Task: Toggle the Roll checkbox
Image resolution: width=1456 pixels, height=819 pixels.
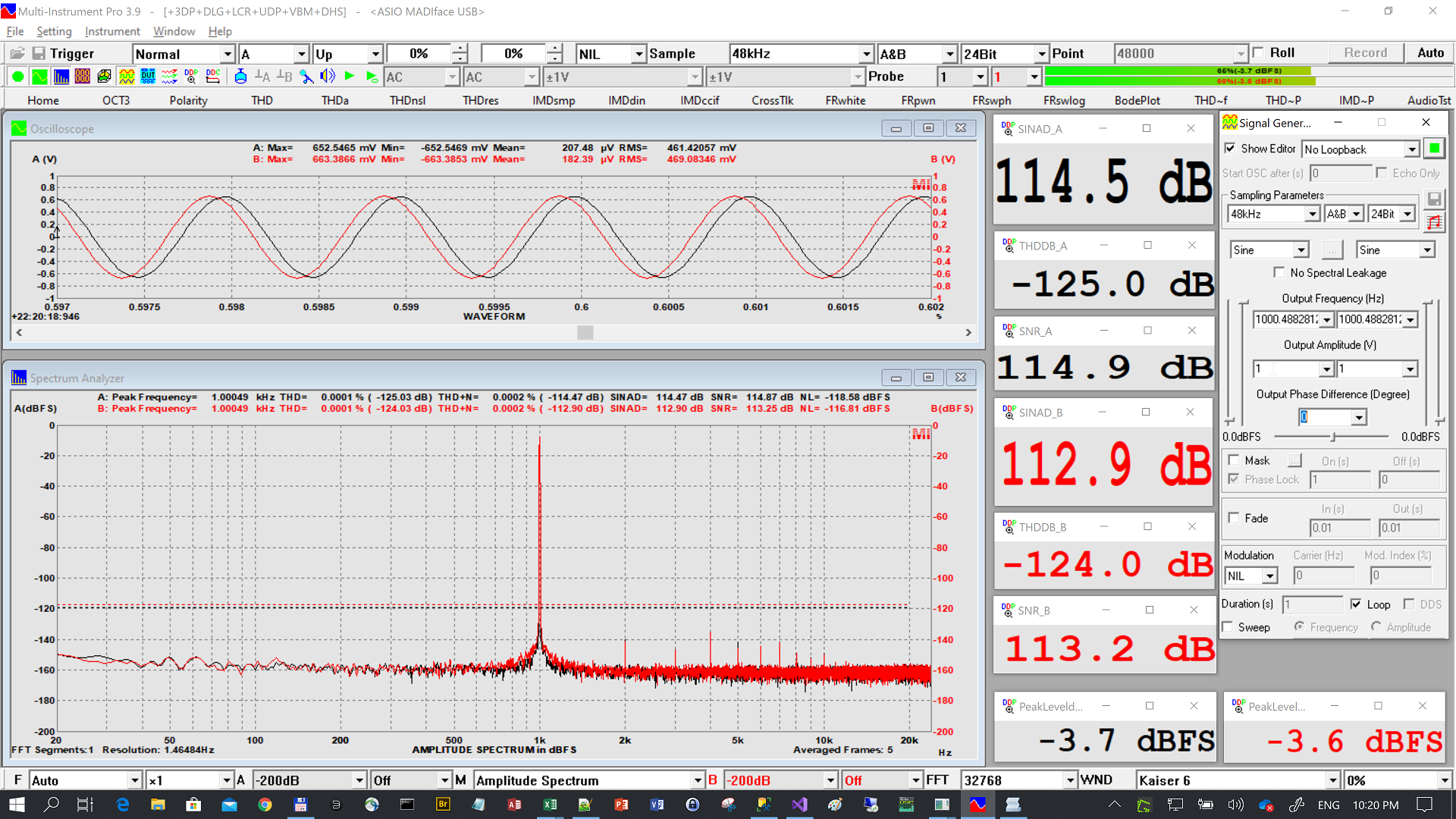Action: 1259,53
